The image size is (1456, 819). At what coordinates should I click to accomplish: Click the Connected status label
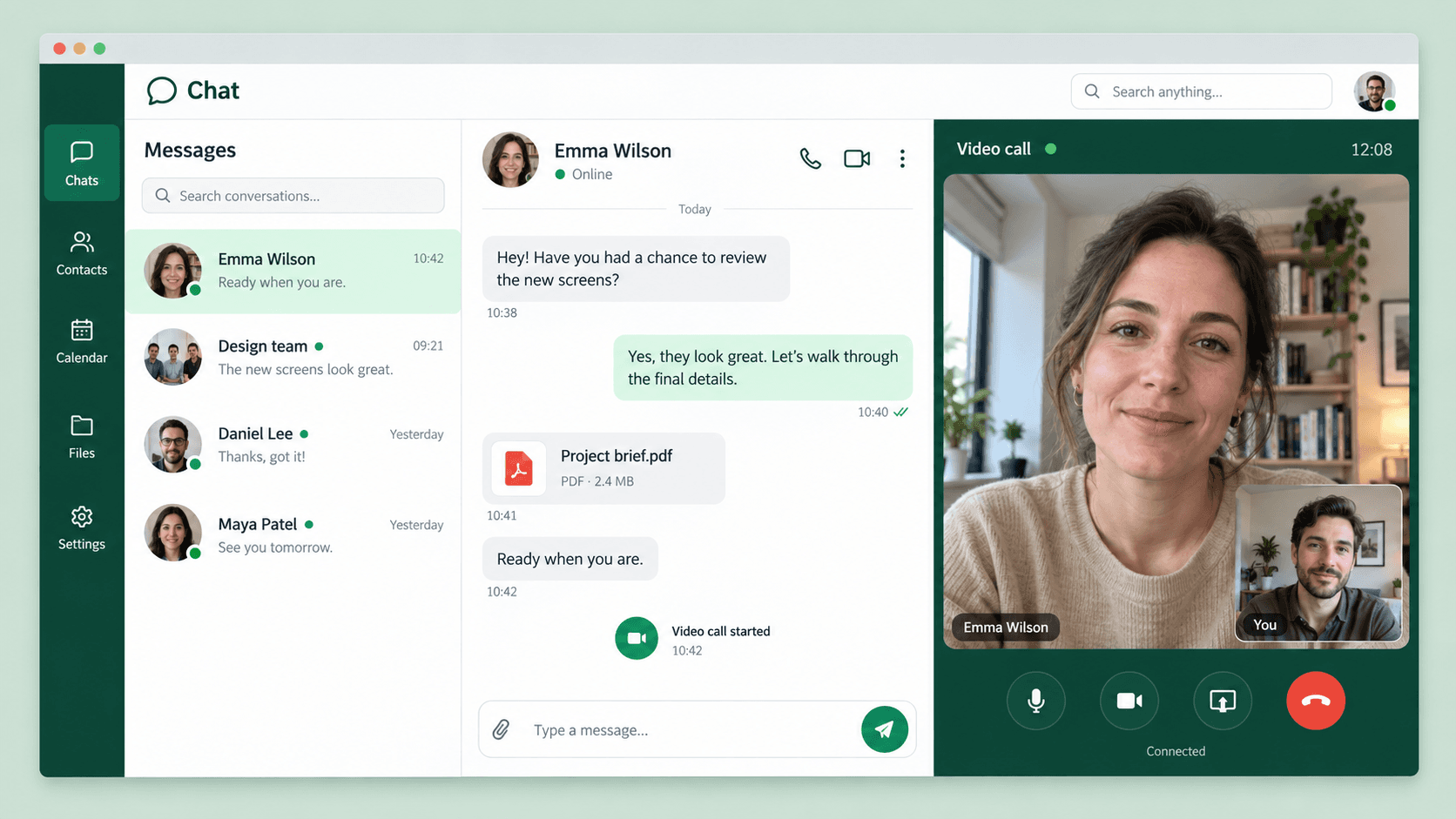click(x=1176, y=751)
